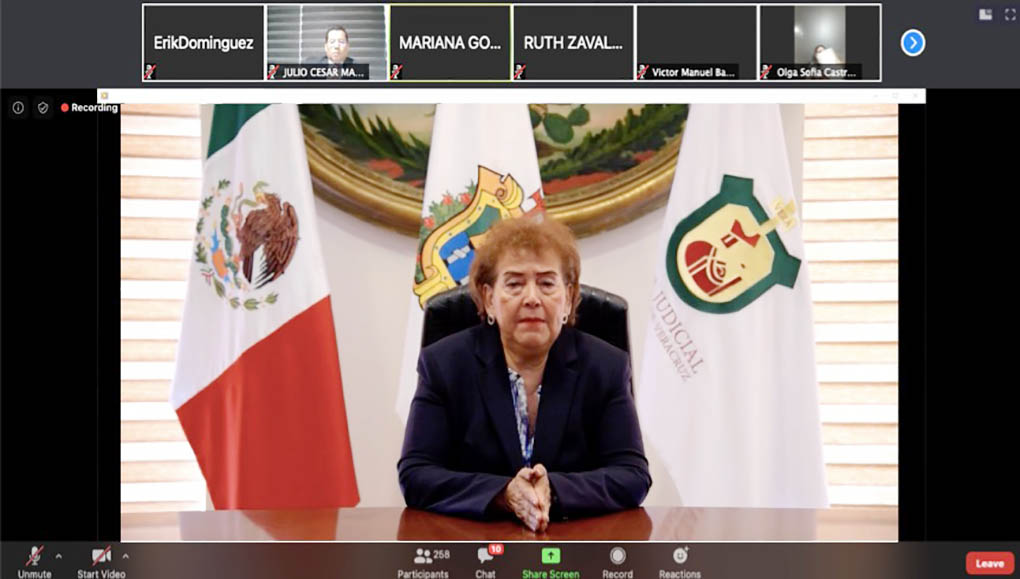Click the encryption shield icon
This screenshot has width=1020, height=579.
(42, 108)
